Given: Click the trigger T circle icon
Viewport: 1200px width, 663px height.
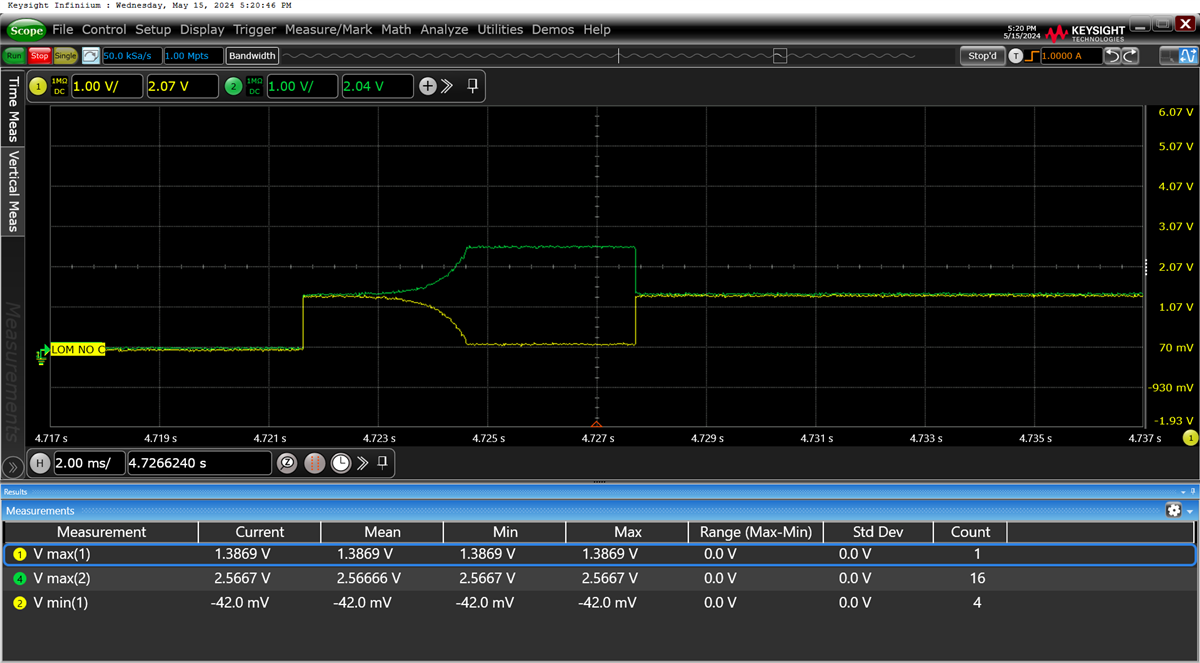Looking at the screenshot, I should tap(1016, 56).
